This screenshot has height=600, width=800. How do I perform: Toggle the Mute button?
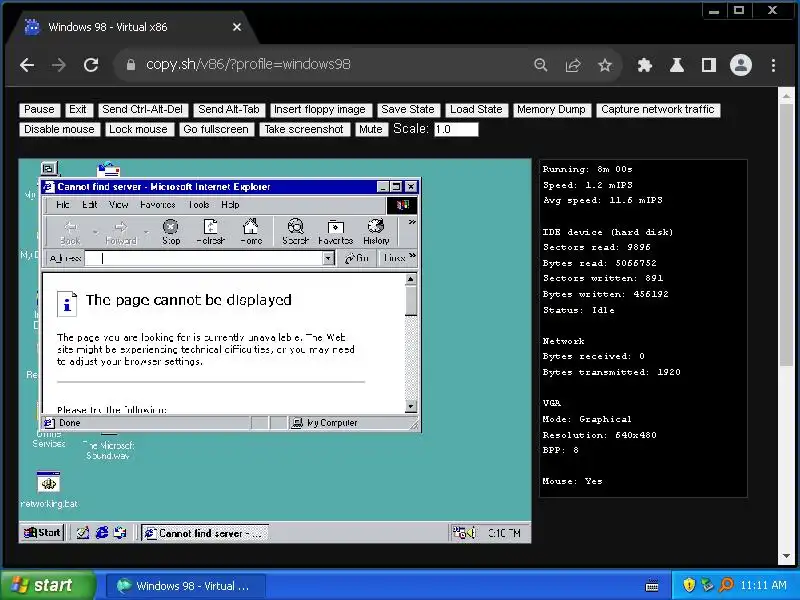[x=371, y=130]
